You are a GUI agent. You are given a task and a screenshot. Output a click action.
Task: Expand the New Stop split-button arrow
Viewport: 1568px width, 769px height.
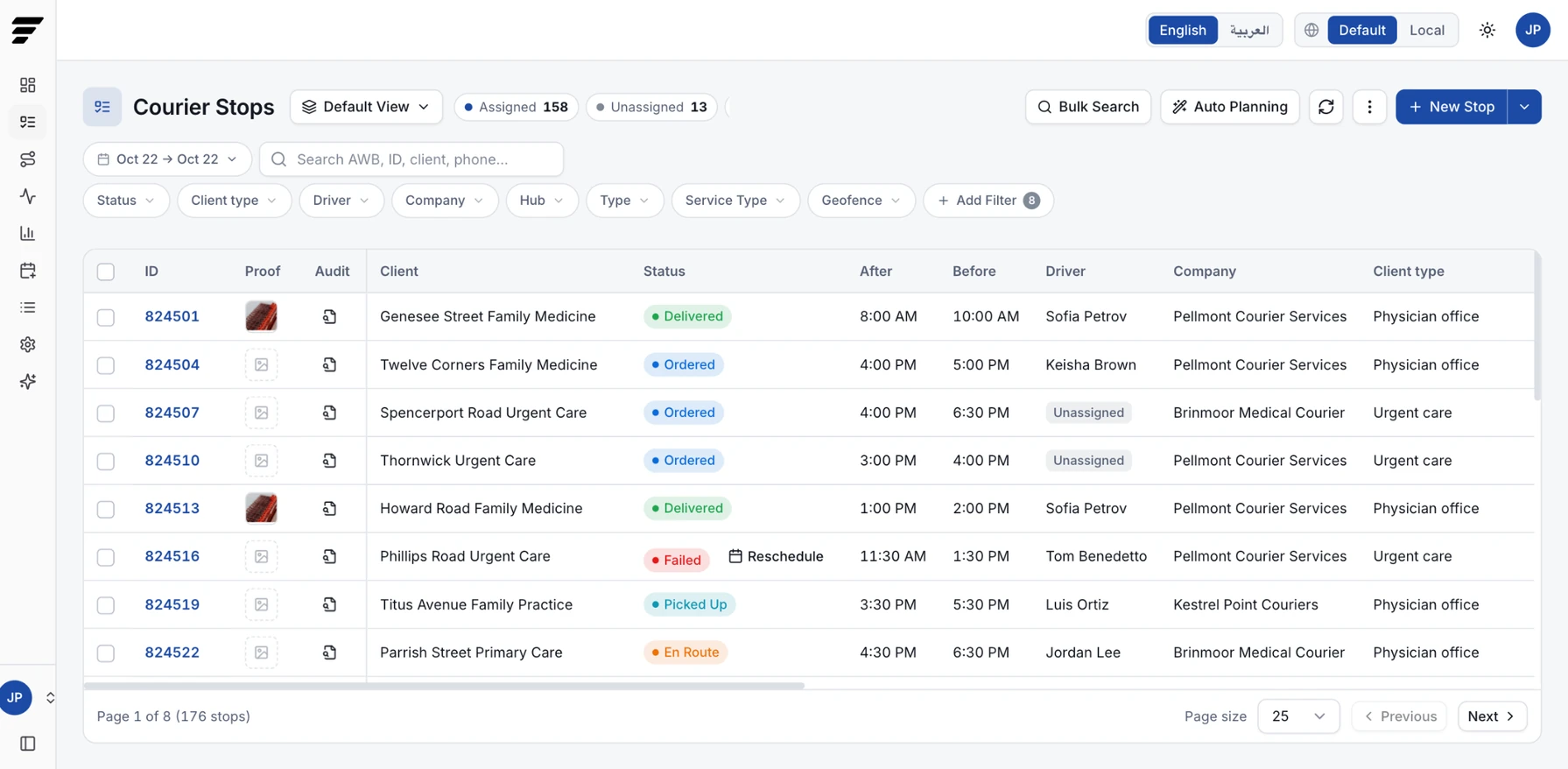(x=1524, y=107)
